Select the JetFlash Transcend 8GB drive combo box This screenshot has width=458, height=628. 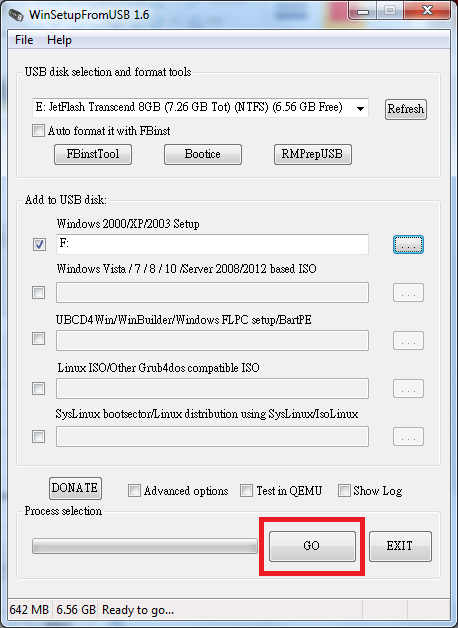click(x=200, y=108)
